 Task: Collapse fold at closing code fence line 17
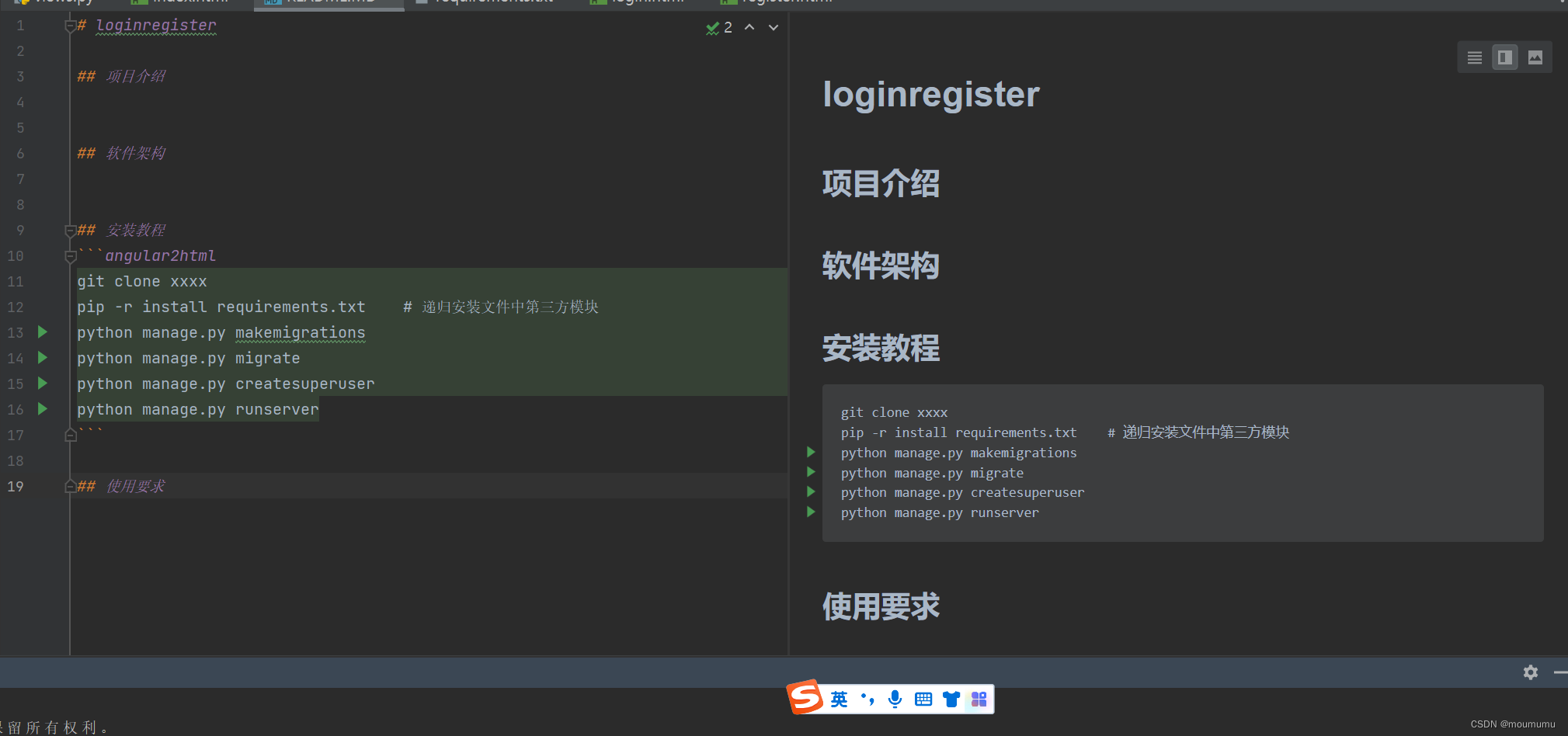point(70,436)
